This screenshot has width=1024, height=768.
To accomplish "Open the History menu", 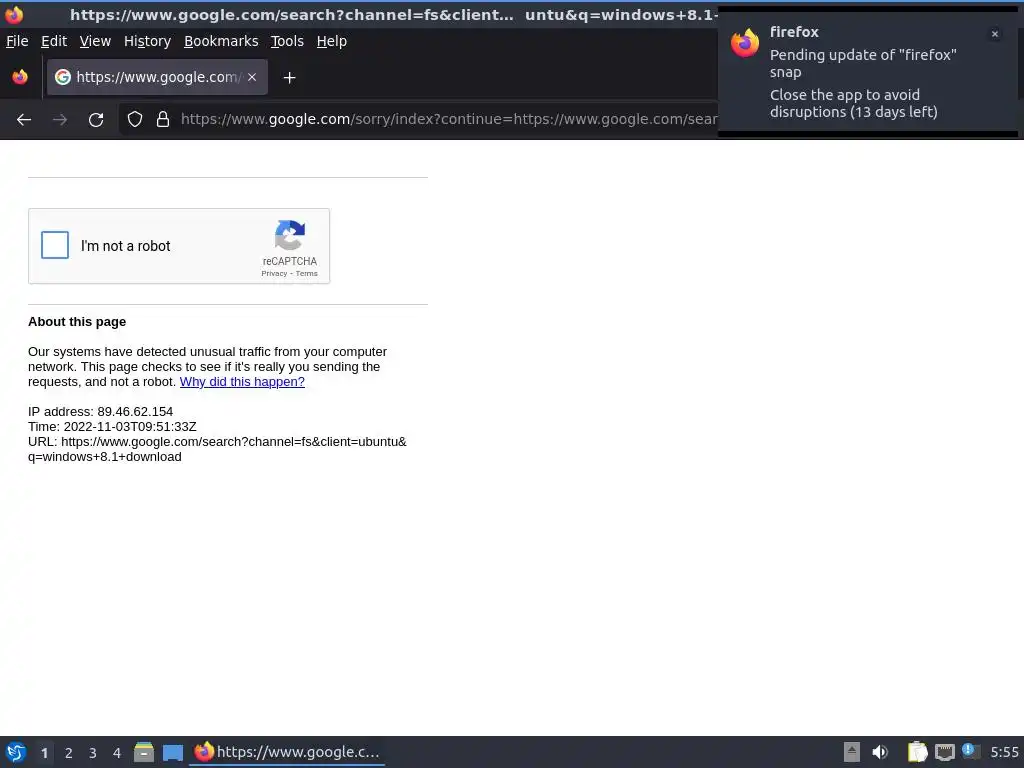I will coord(148,41).
